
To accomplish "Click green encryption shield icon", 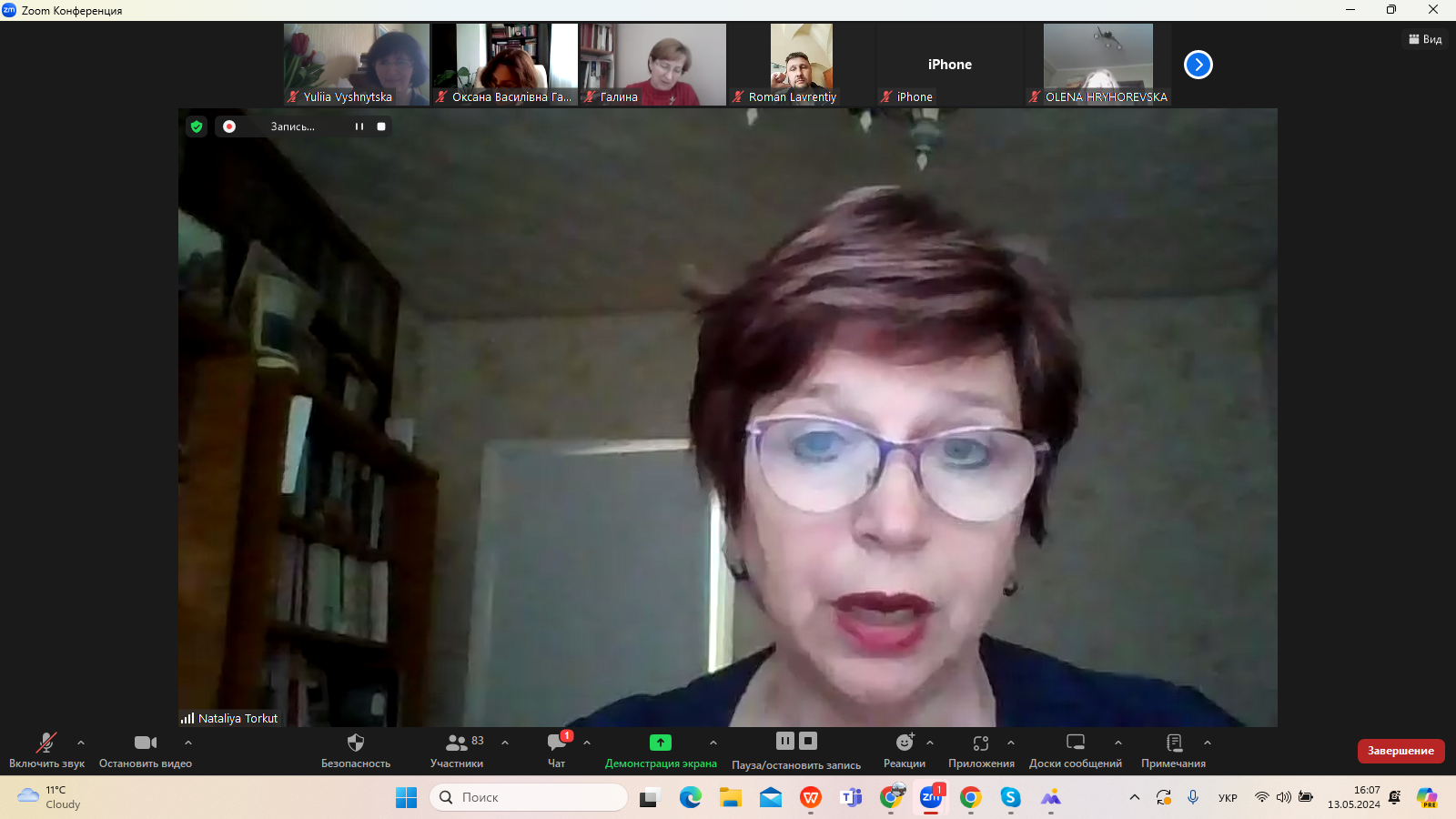I will coord(197,126).
